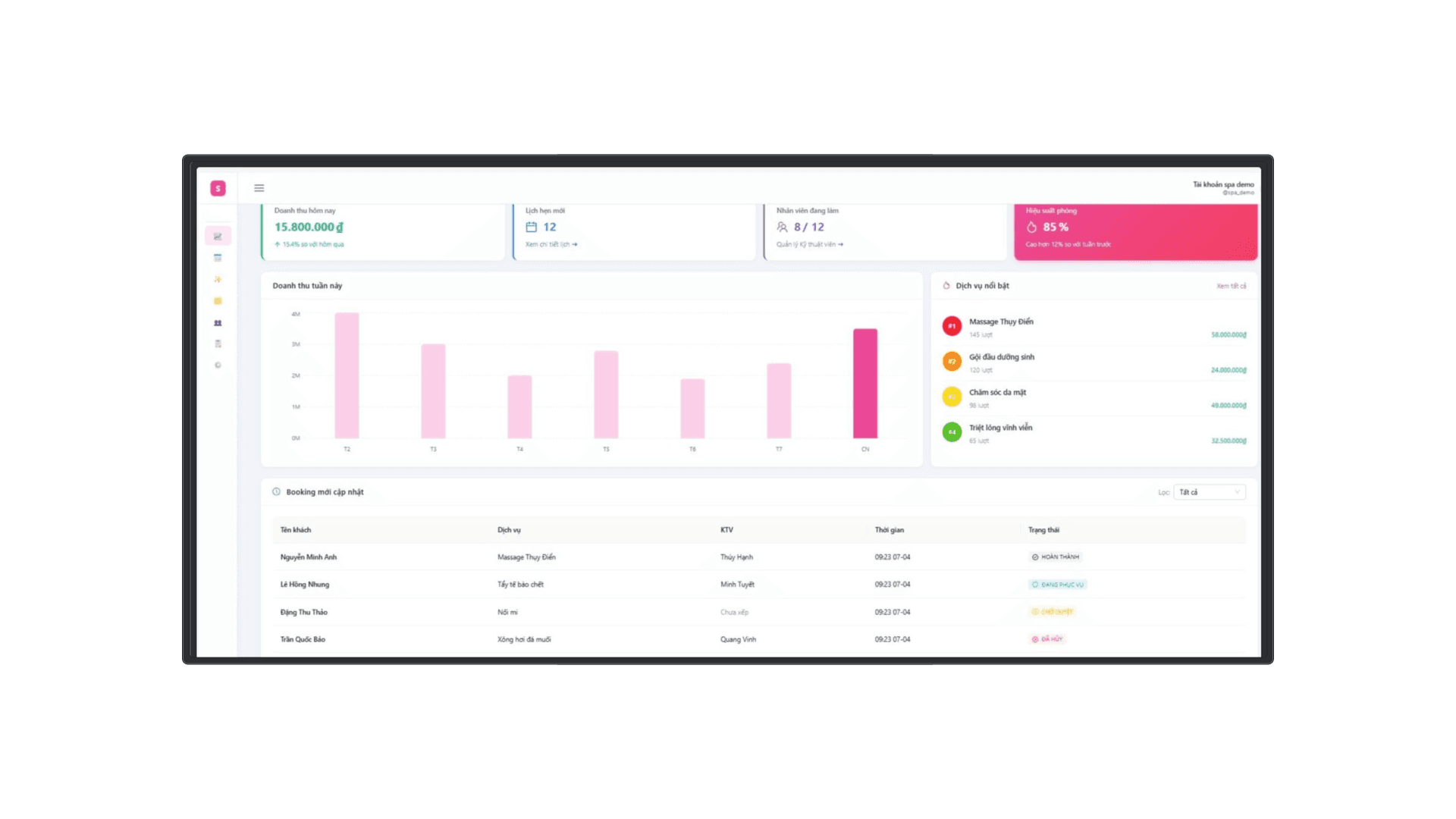
Task: Open the chart dashboard sidebar icon
Action: click(x=218, y=237)
